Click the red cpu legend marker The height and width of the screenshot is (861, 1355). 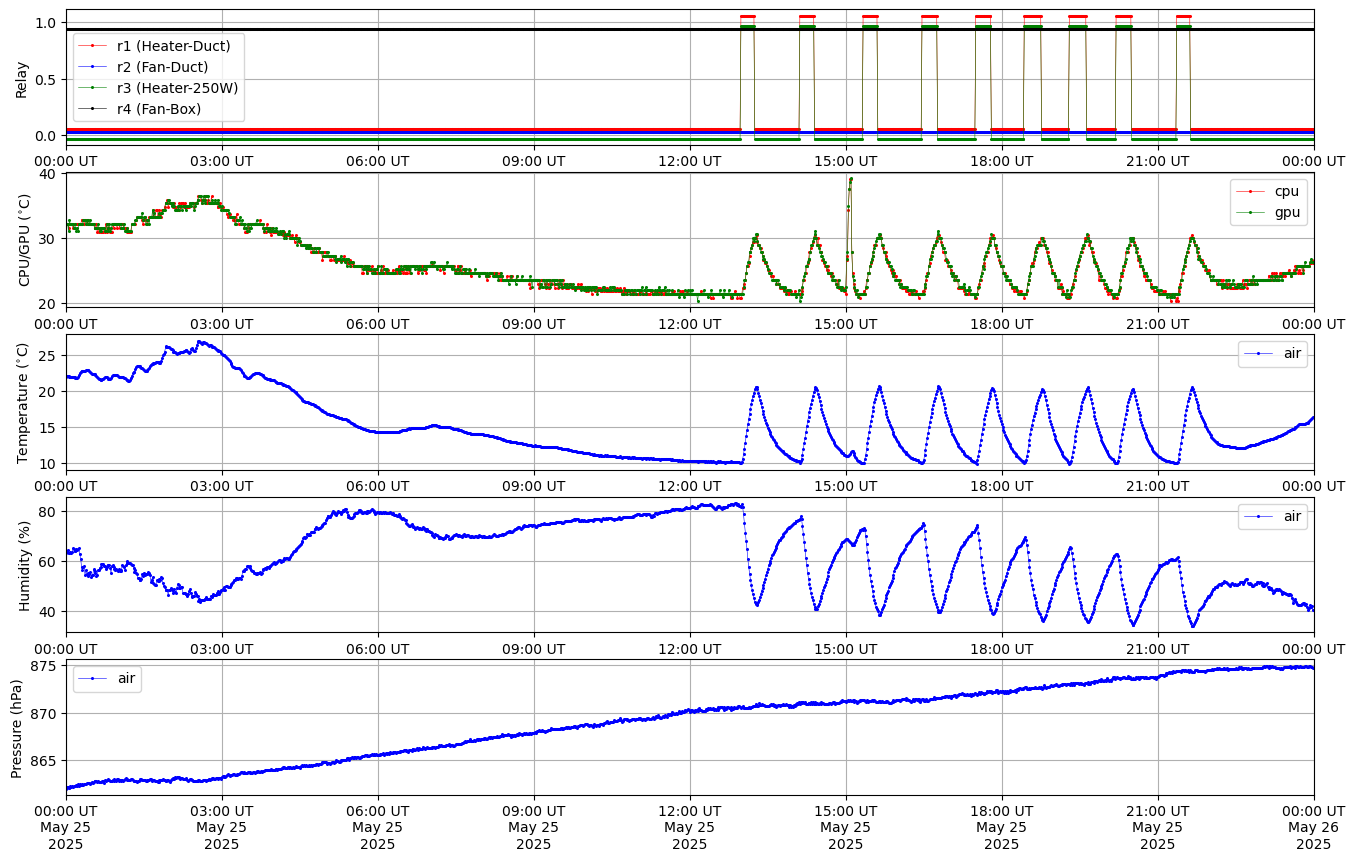(x=1253, y=190)
